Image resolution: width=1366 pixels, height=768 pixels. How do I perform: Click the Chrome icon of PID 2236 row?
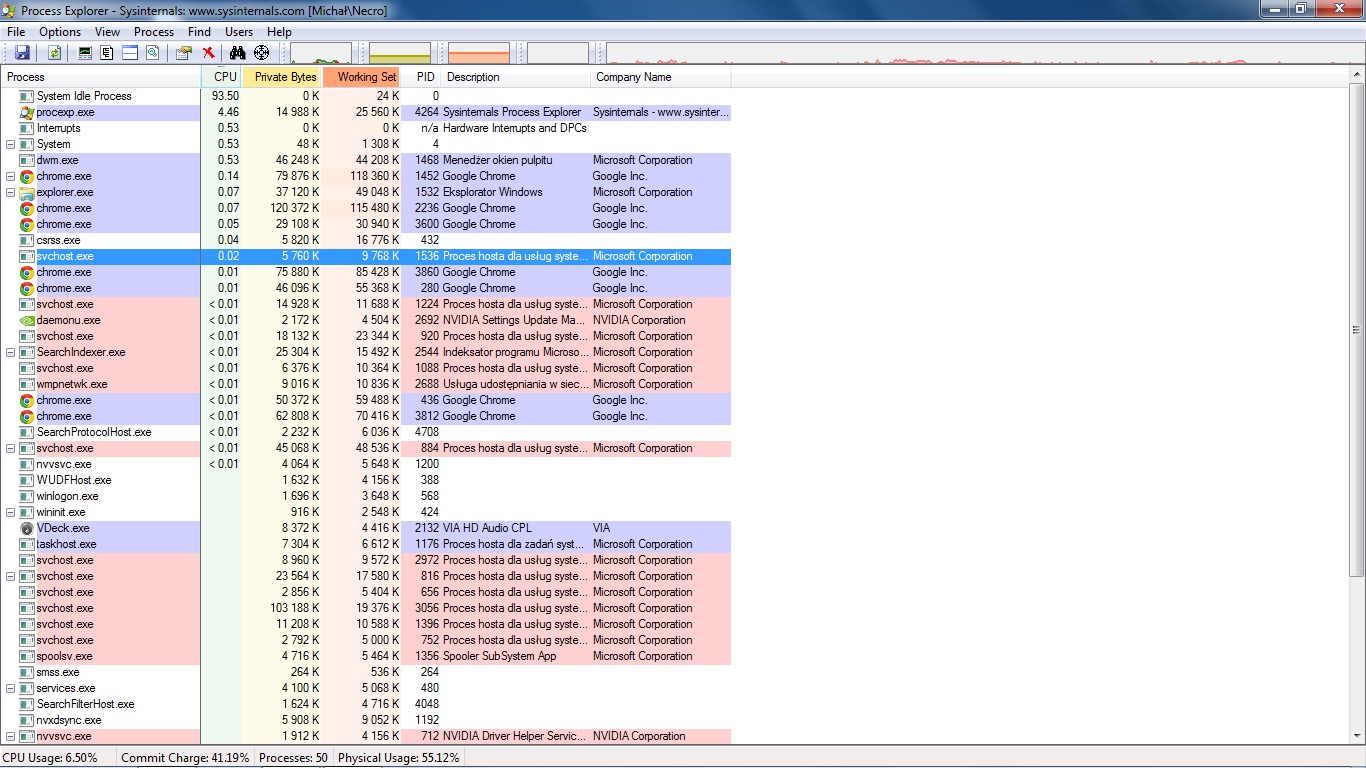pyautogui.click(x=27, y=208)
